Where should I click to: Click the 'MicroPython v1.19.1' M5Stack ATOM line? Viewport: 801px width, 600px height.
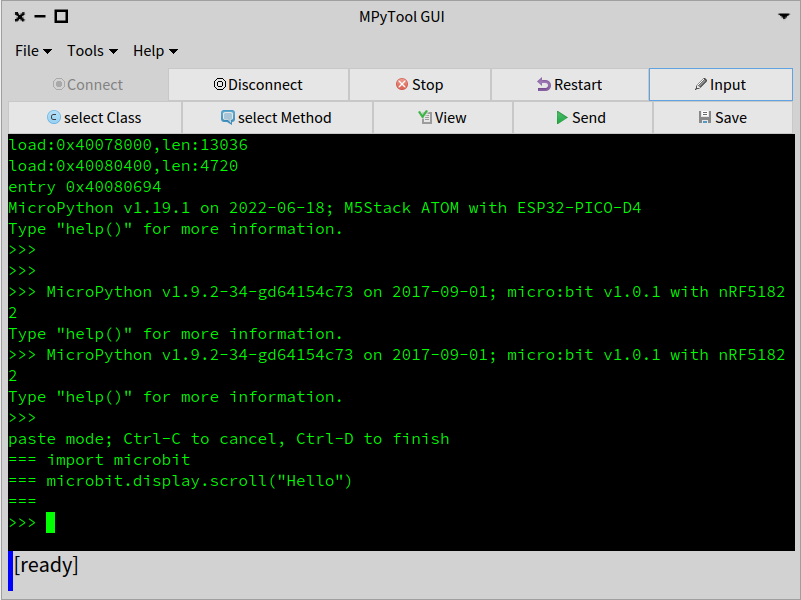[x=324, y=208]
